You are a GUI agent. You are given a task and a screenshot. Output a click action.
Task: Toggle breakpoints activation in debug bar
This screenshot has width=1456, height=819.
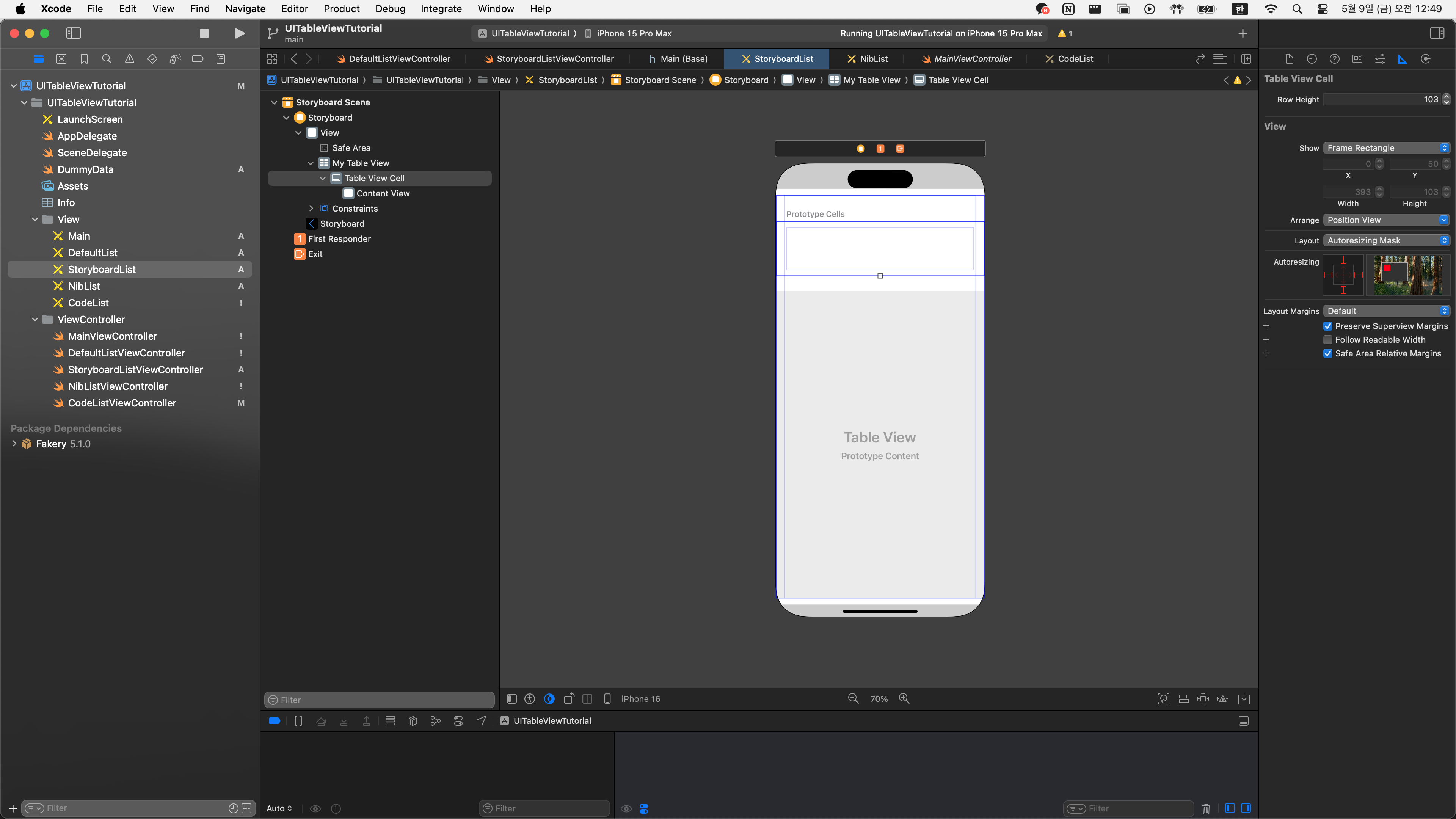274,721
